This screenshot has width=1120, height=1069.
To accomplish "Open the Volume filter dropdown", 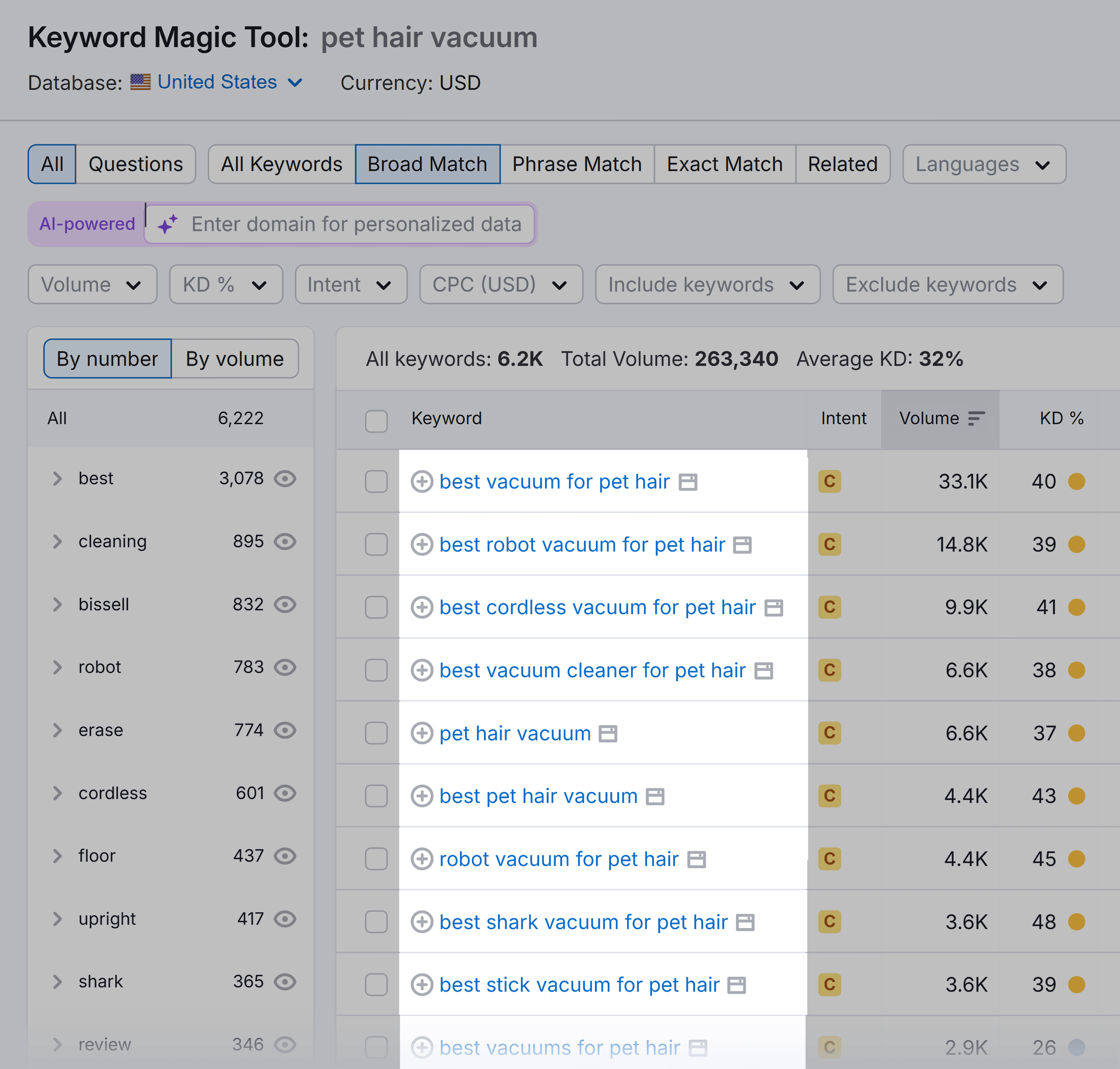I will pyautogui.click(x=92, y=284).
